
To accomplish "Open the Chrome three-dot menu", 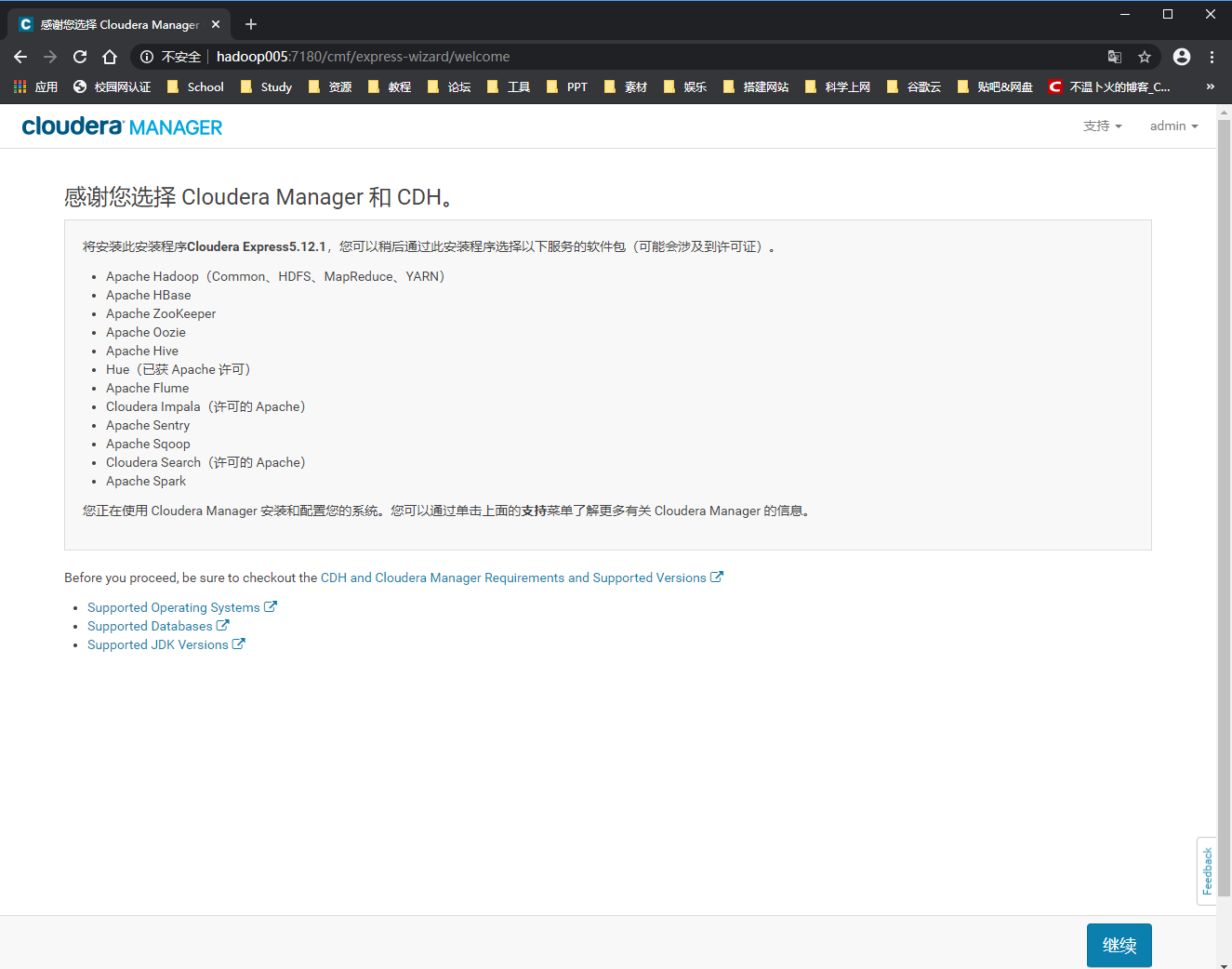I will (x=1212, y=57).
